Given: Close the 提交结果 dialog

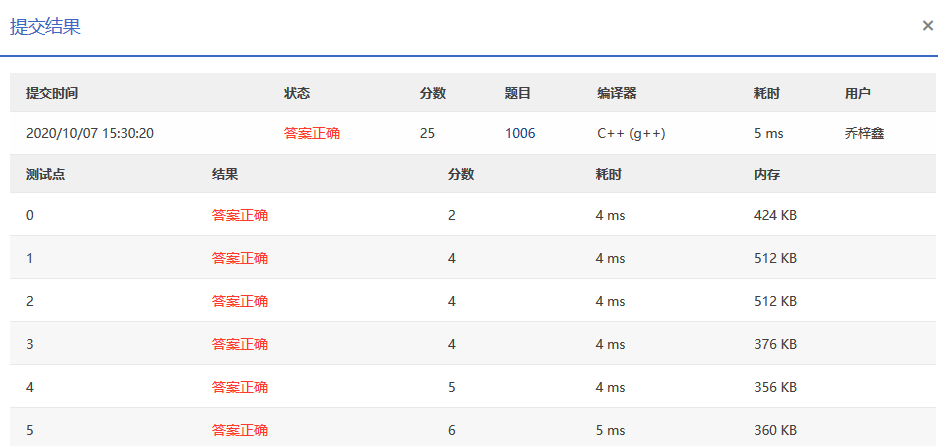Looking at the screenshot, I should pyautogui.click(x=928, y=26).
